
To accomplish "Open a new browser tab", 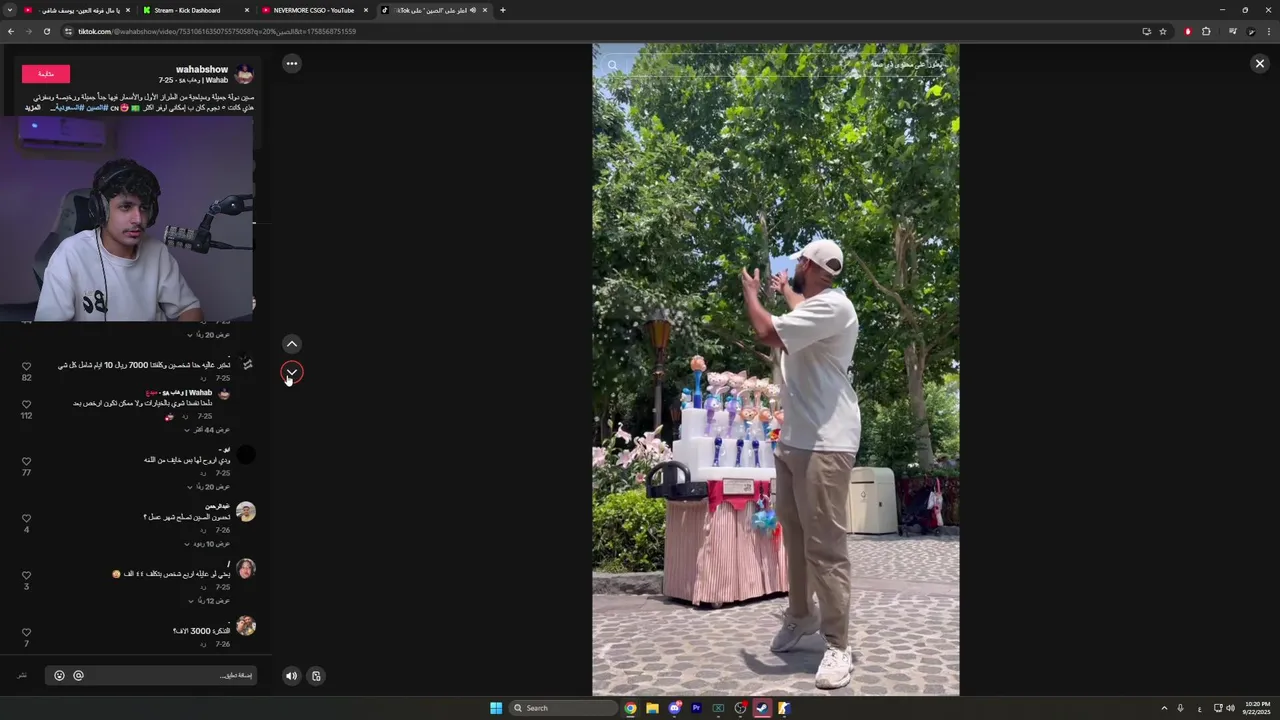I will 502,10.
